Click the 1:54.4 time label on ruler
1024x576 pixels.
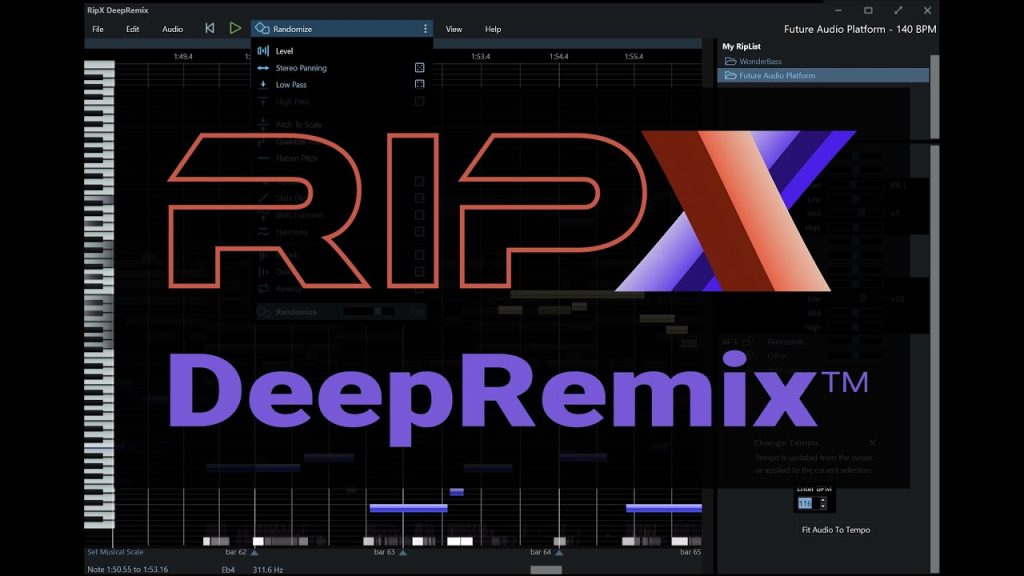click(x=558, y=57)
